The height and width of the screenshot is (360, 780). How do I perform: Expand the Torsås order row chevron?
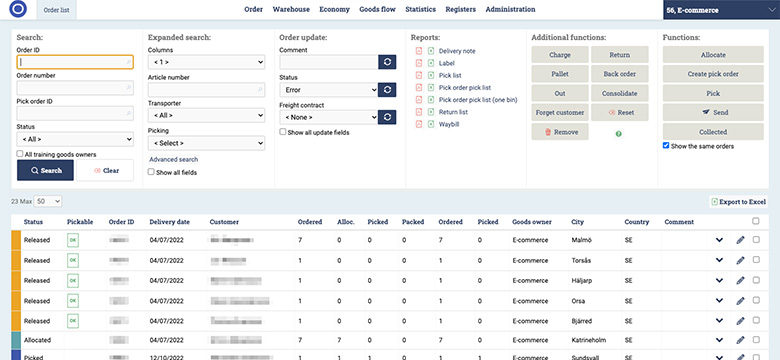(719, 260)
